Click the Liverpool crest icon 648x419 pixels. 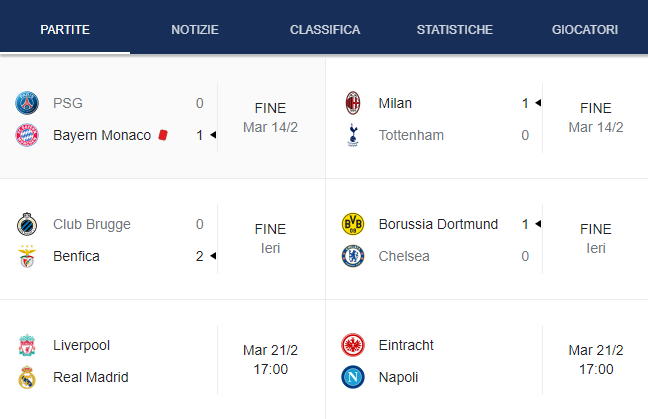coord(27,345)
